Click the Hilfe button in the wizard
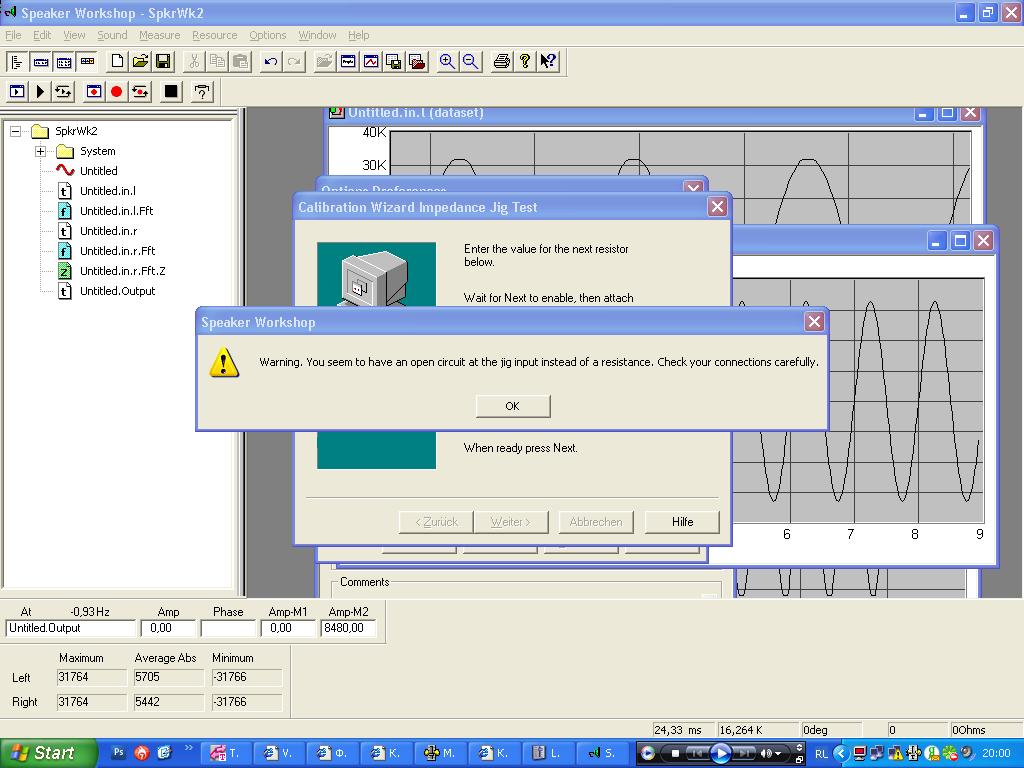 tap(682, 522)
